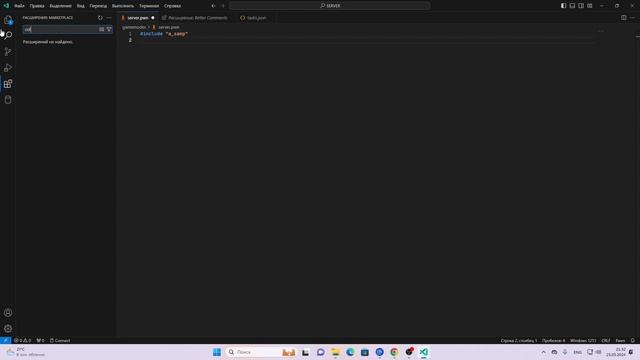Close the unsaved server.pwn tab dot

(153, 18)
